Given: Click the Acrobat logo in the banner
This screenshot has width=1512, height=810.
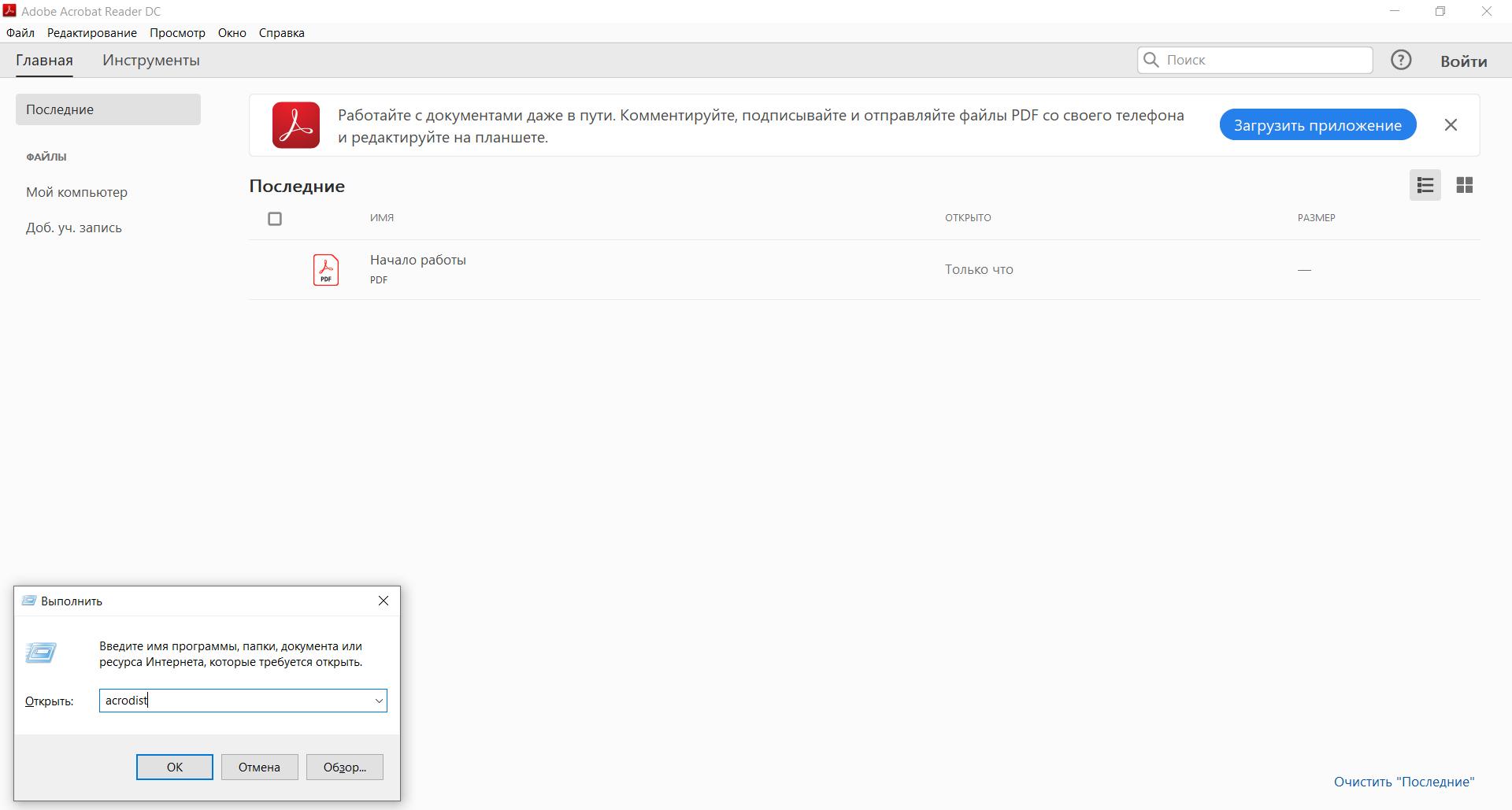Looking at the screenshot, I should (x=296, y=125).
